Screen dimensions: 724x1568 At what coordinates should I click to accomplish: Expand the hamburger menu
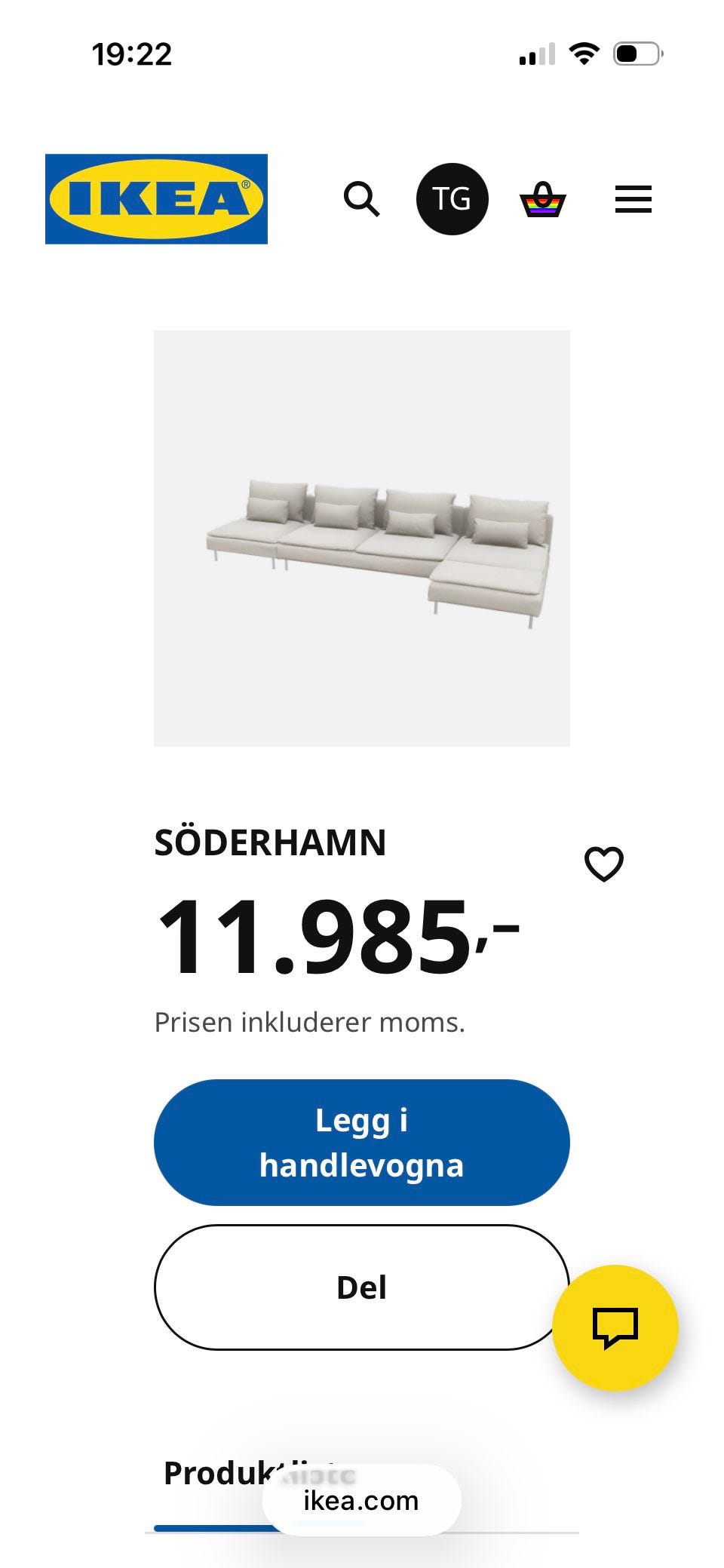point(633,200)
